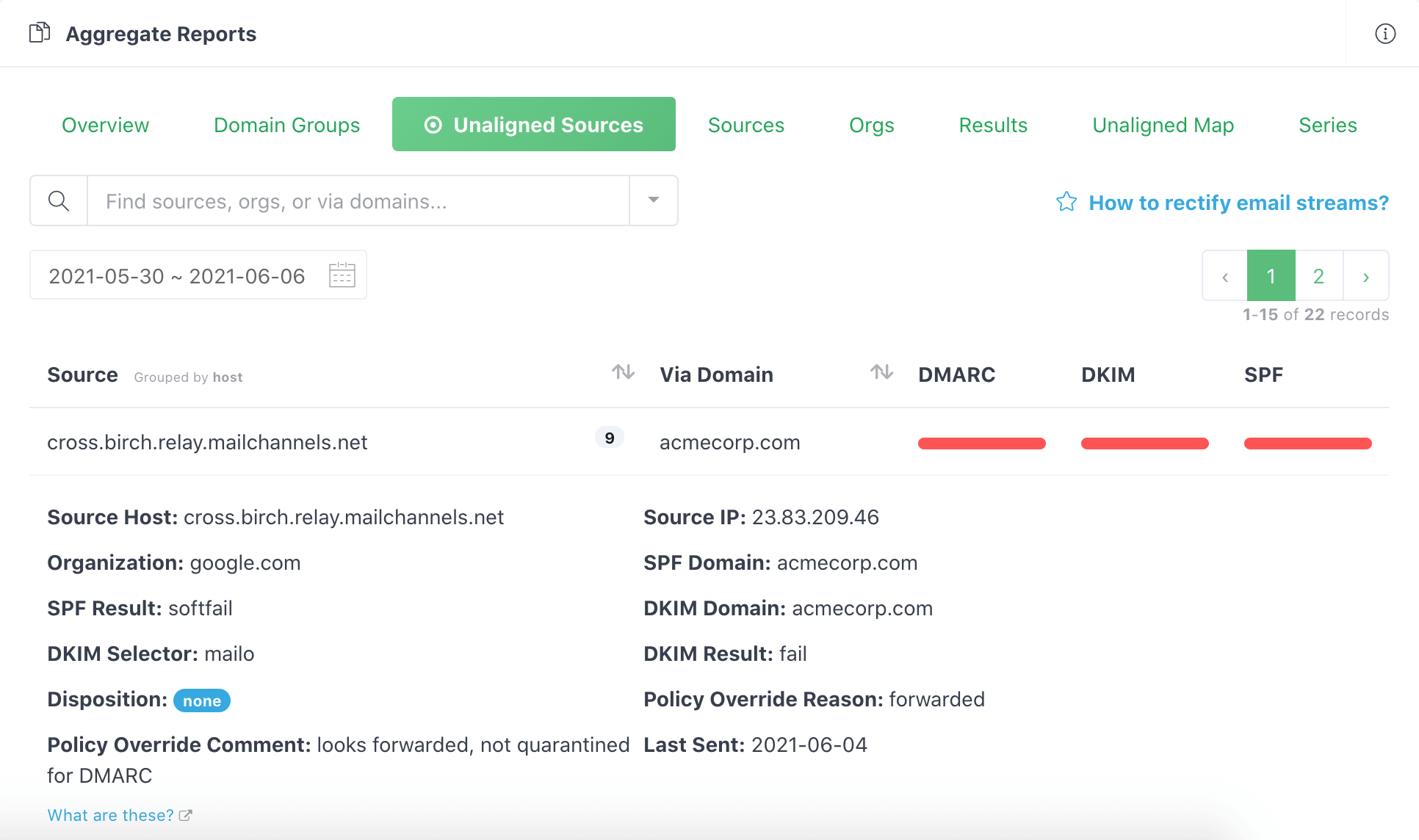Viewport: 1419px width, 840px height.
Task: Click the DMARC red fail indicator bar
Action: [980, 441]
